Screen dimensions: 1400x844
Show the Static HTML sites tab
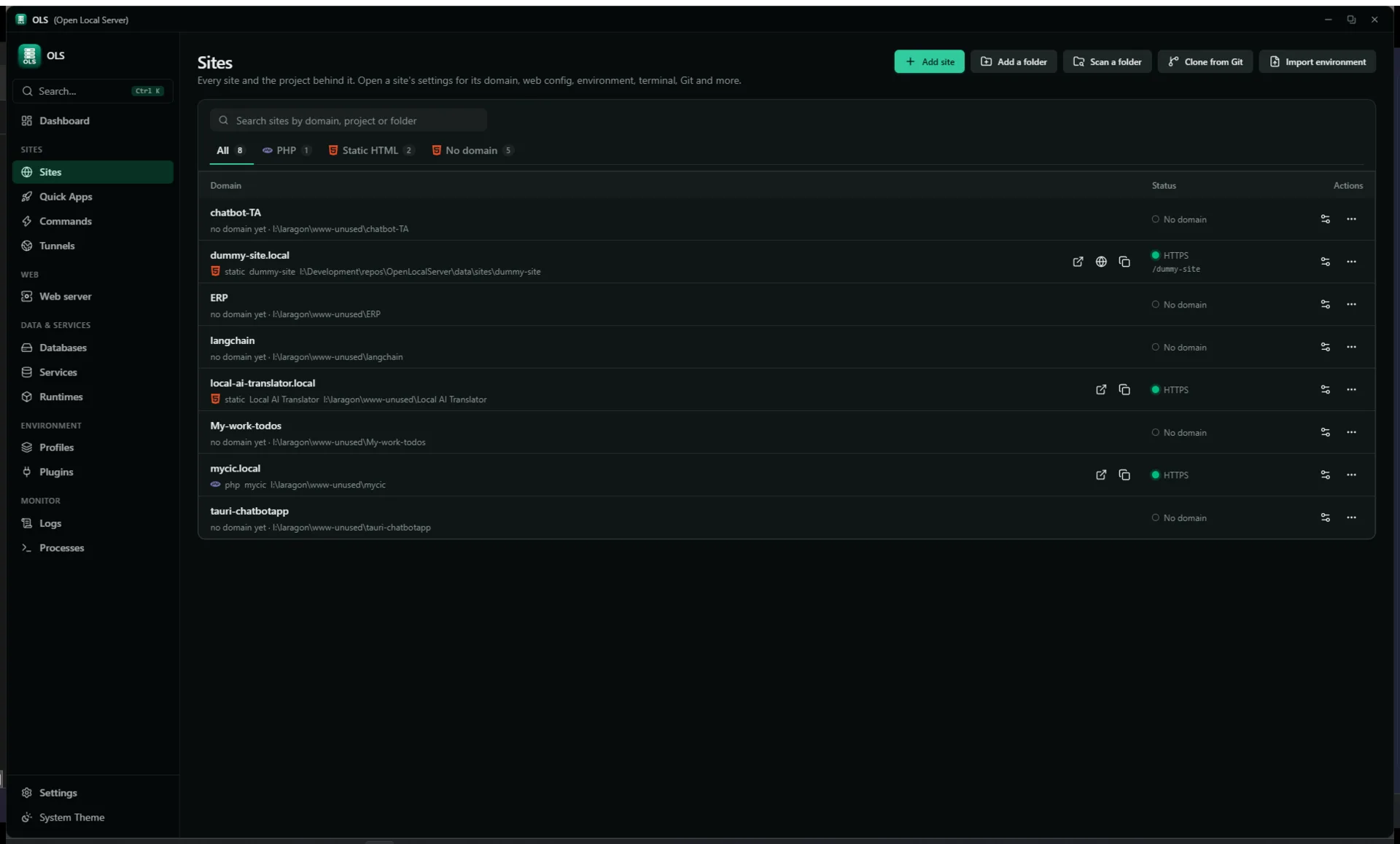[x=370, y=151]
